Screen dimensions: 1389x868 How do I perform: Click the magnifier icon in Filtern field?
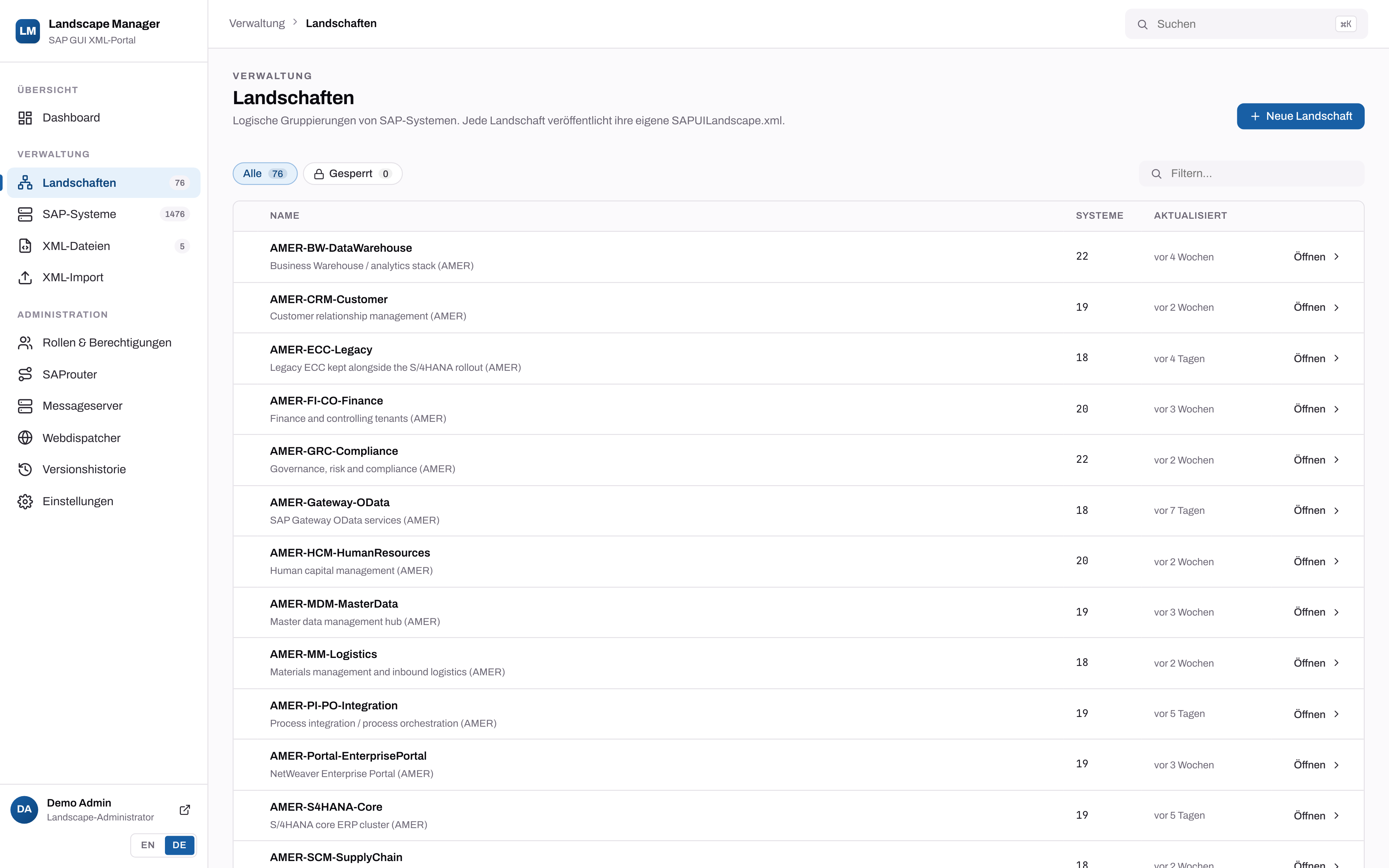(1156, 173)
